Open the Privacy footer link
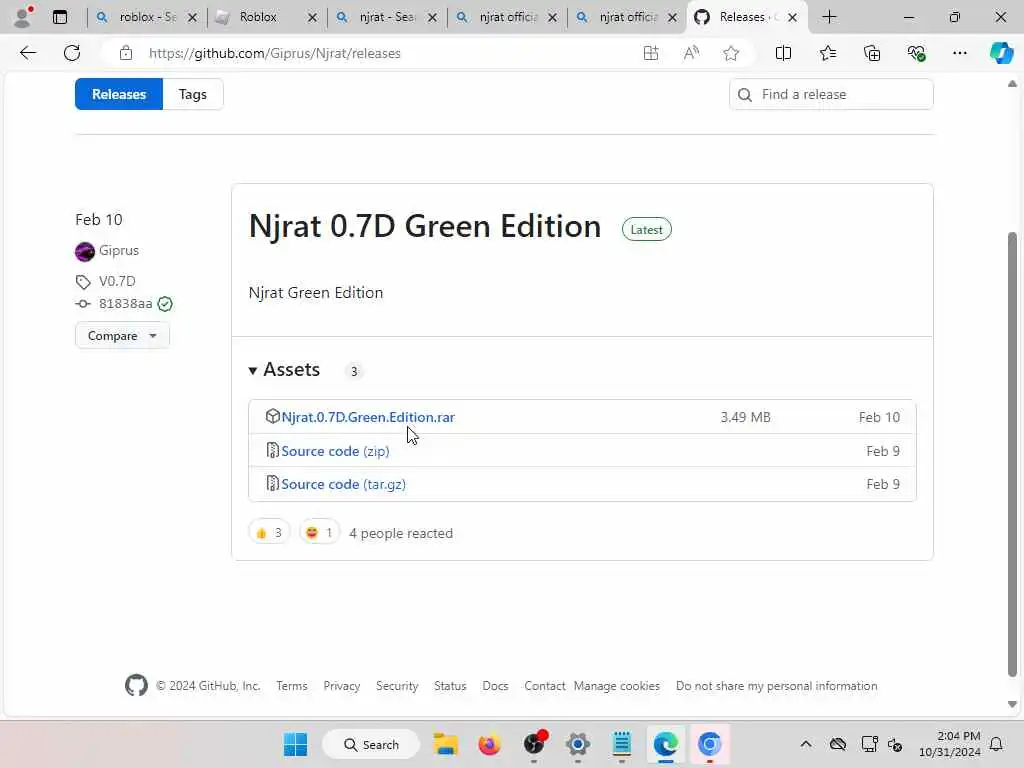This screenshot has height=768, width=1024. click(x=342, y=686)
